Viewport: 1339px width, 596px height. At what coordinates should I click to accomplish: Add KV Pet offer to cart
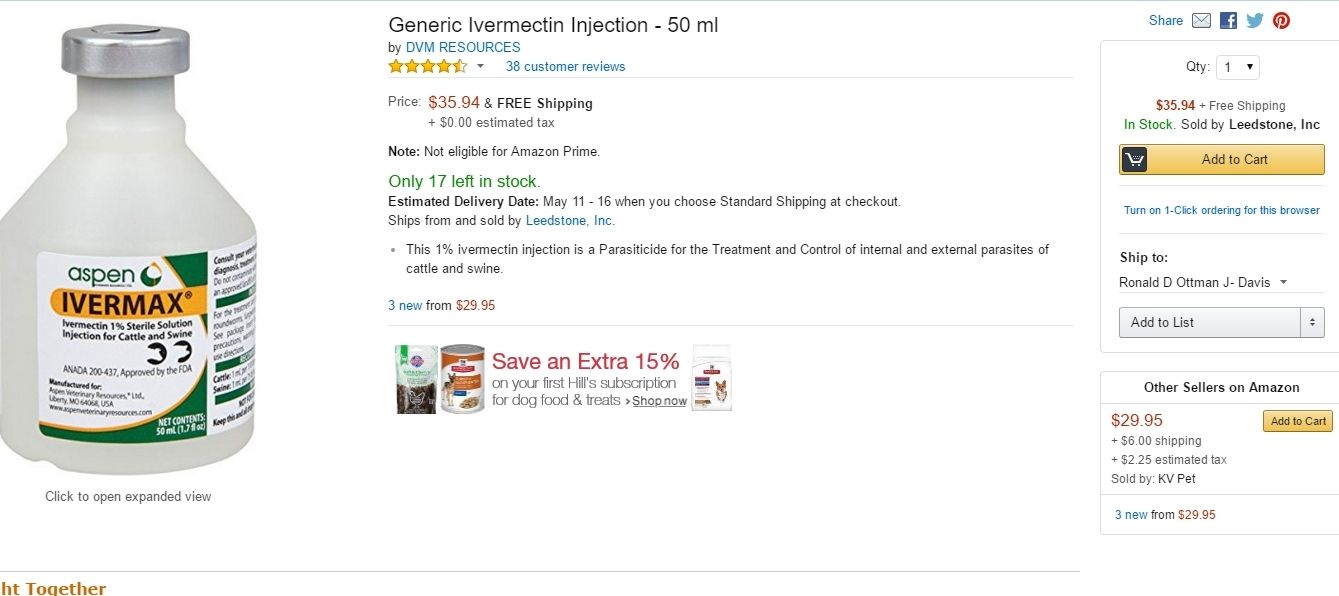pyautogui.click(x=1298, y=421)
